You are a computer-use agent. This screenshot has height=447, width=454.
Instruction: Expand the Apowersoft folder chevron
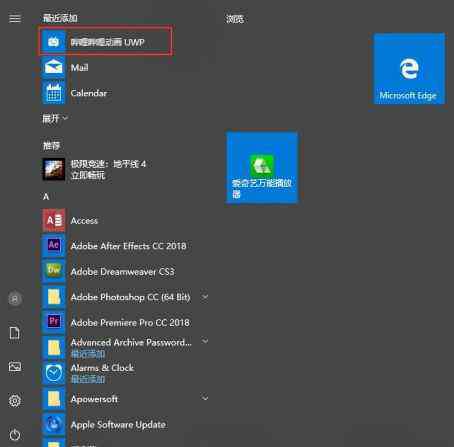(x=205, y=398)
